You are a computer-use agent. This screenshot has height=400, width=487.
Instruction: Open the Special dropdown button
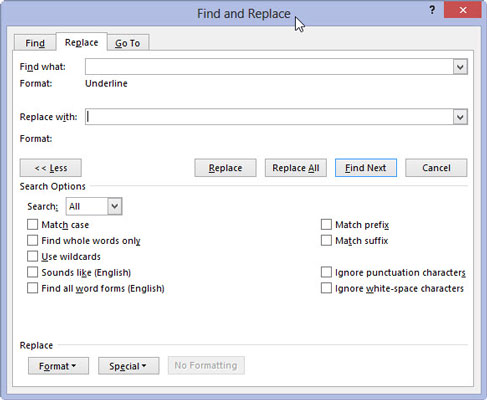pos(128,366)
